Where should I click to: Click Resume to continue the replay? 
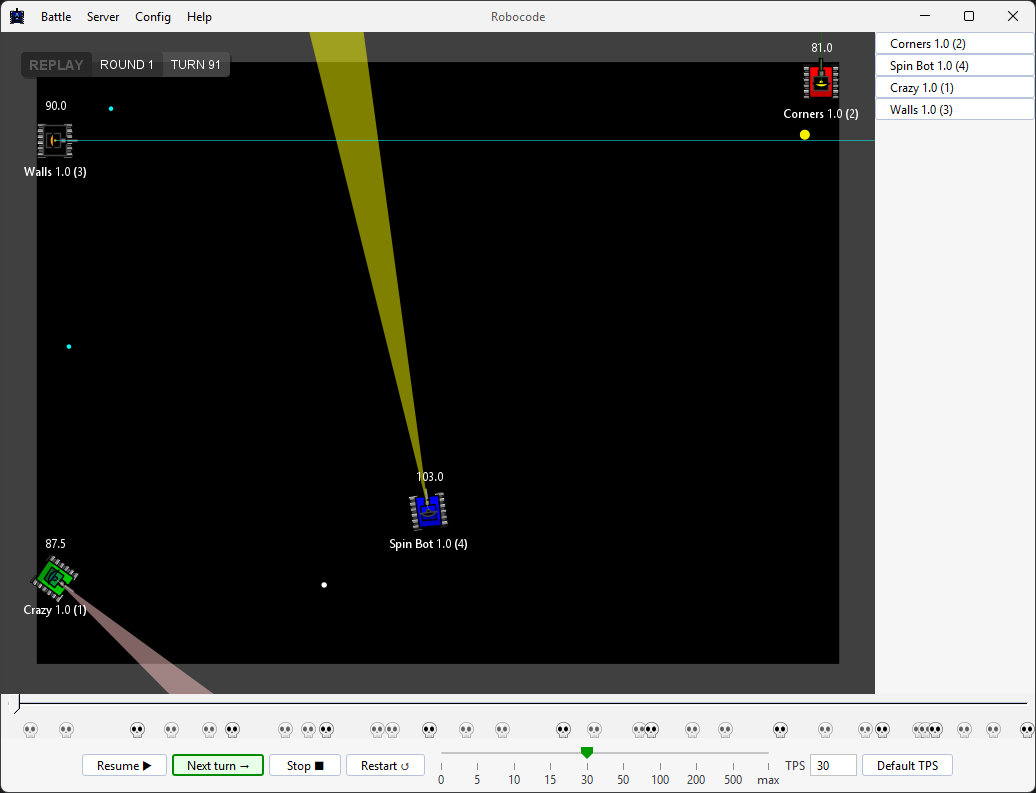pos(124,765)
